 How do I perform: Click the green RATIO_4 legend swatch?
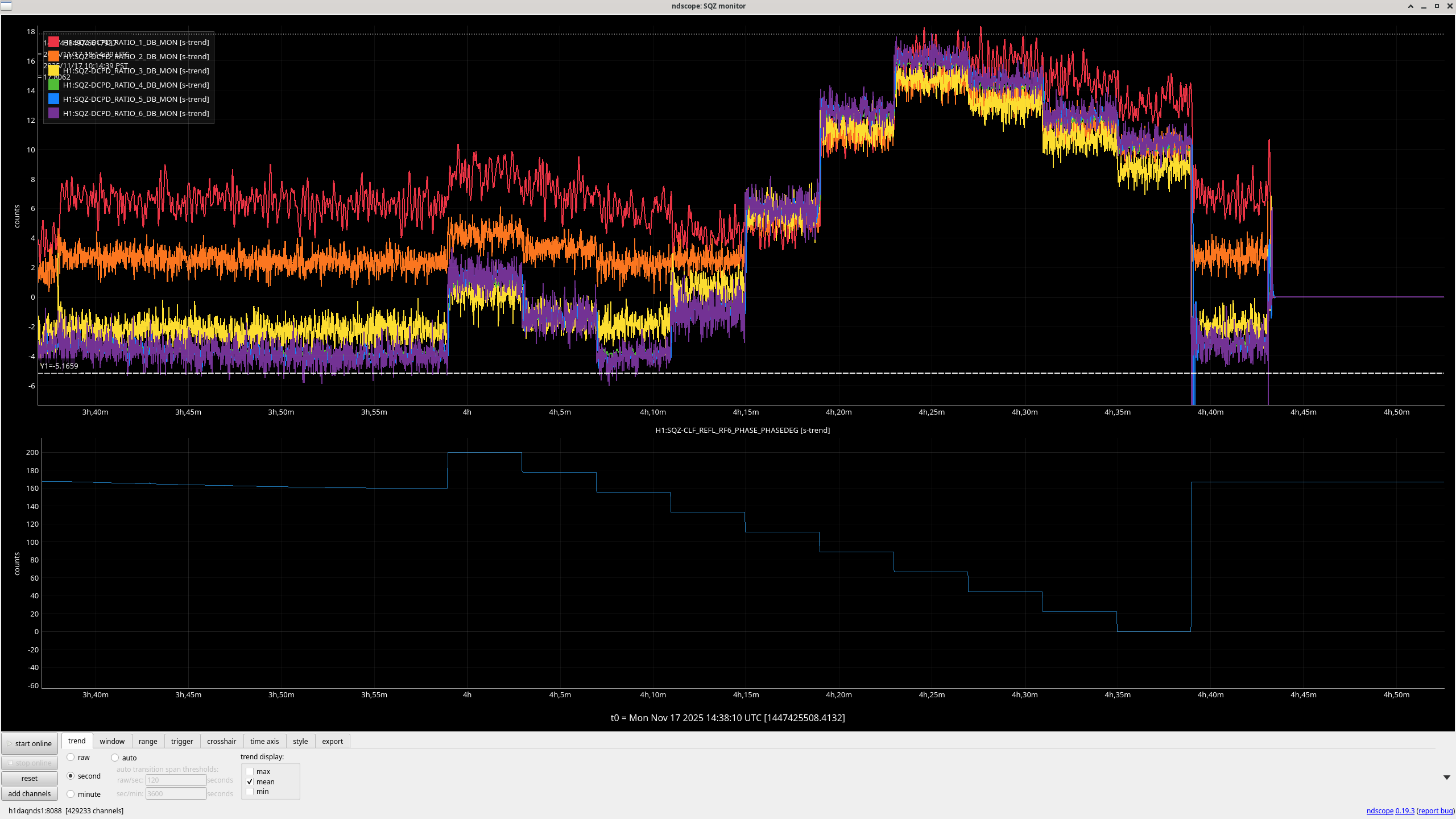pos(53,85)
